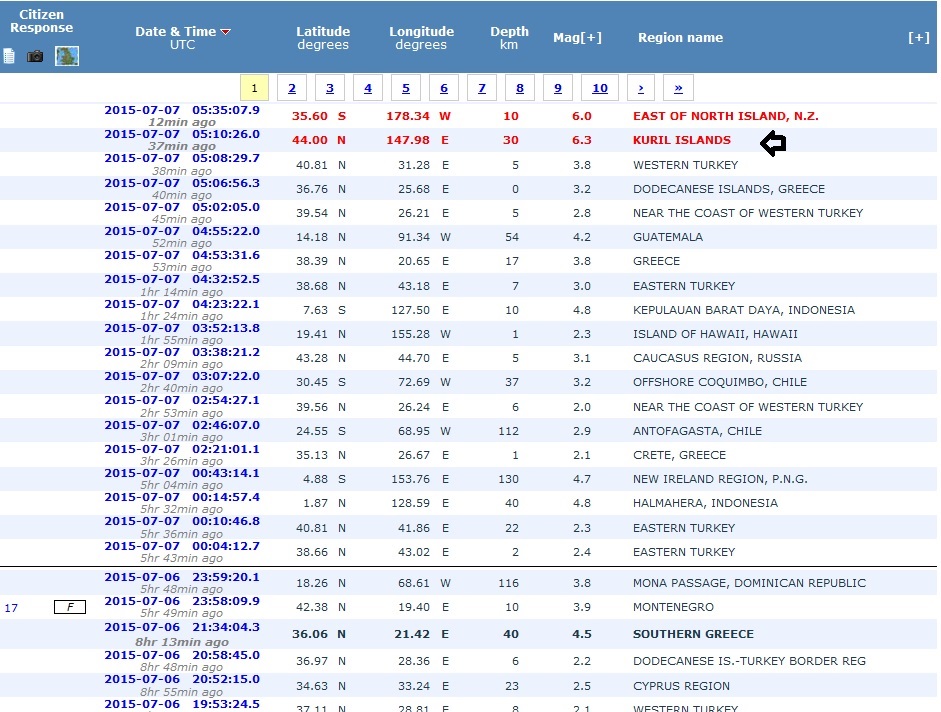Select current page 1 highlighted button
Viewport: 941px width, 712px height.
point(254,88)
